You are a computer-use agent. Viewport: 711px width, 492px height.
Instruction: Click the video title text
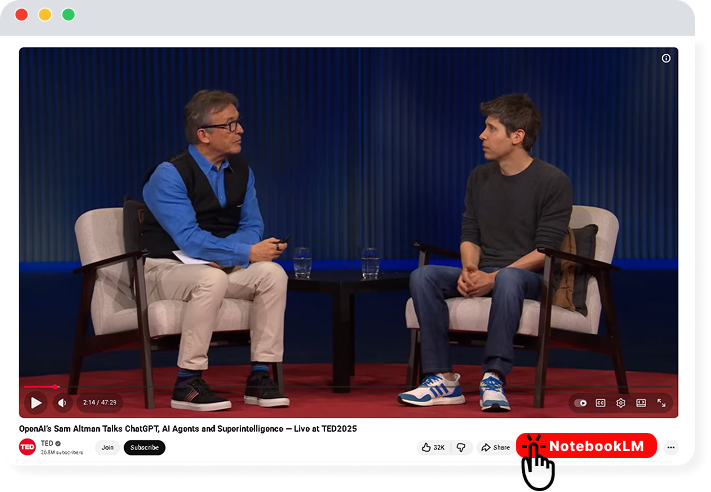[x=188, y=429]
